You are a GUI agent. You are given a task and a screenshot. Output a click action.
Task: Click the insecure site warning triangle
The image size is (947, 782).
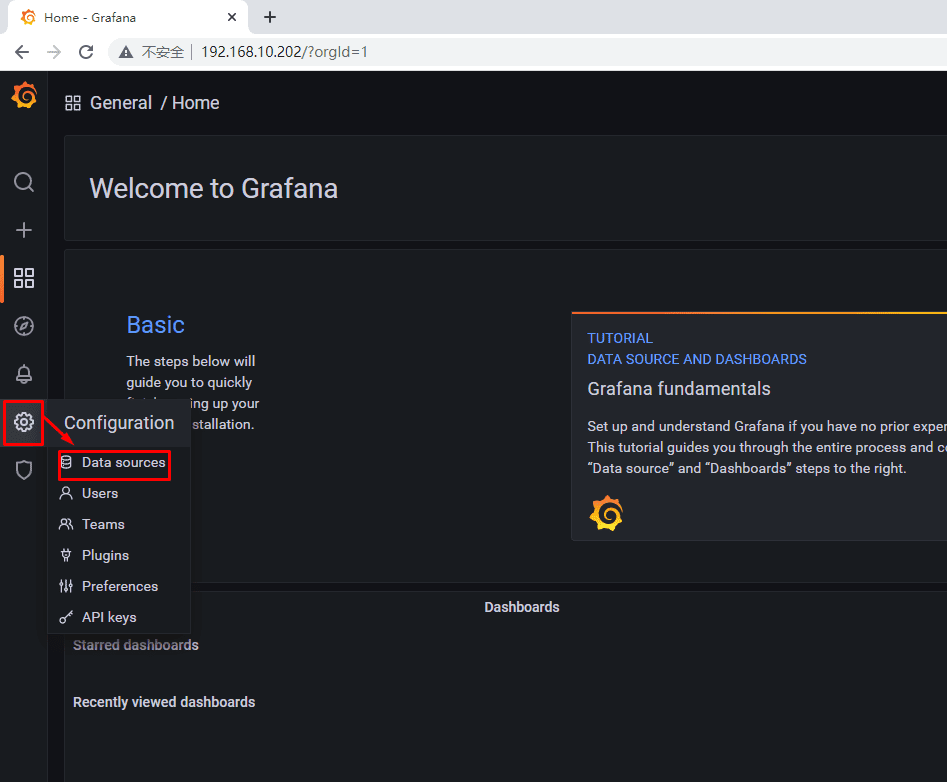tap(126, 53)
